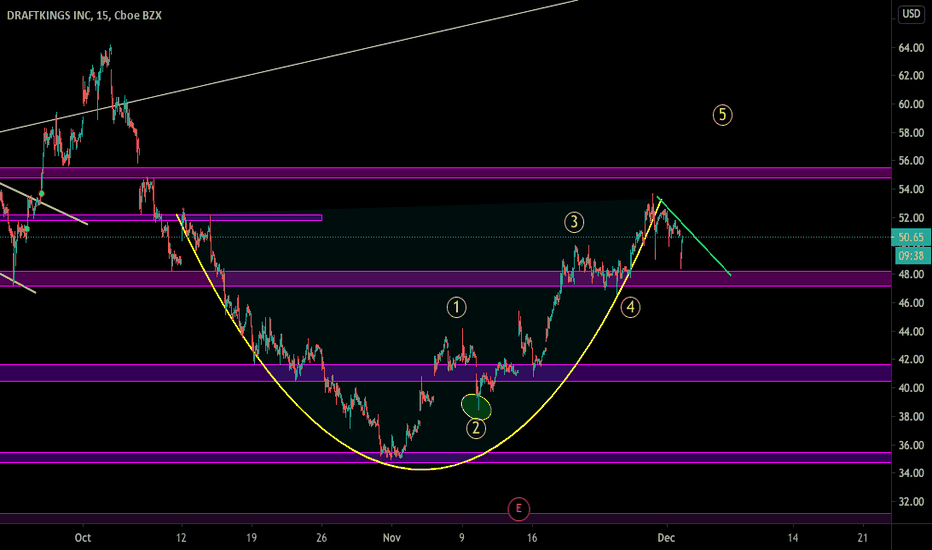The width and height of the screenshot is (932, 550).
Task: Click the 46.00 price axis label
Action: (911, 303)
